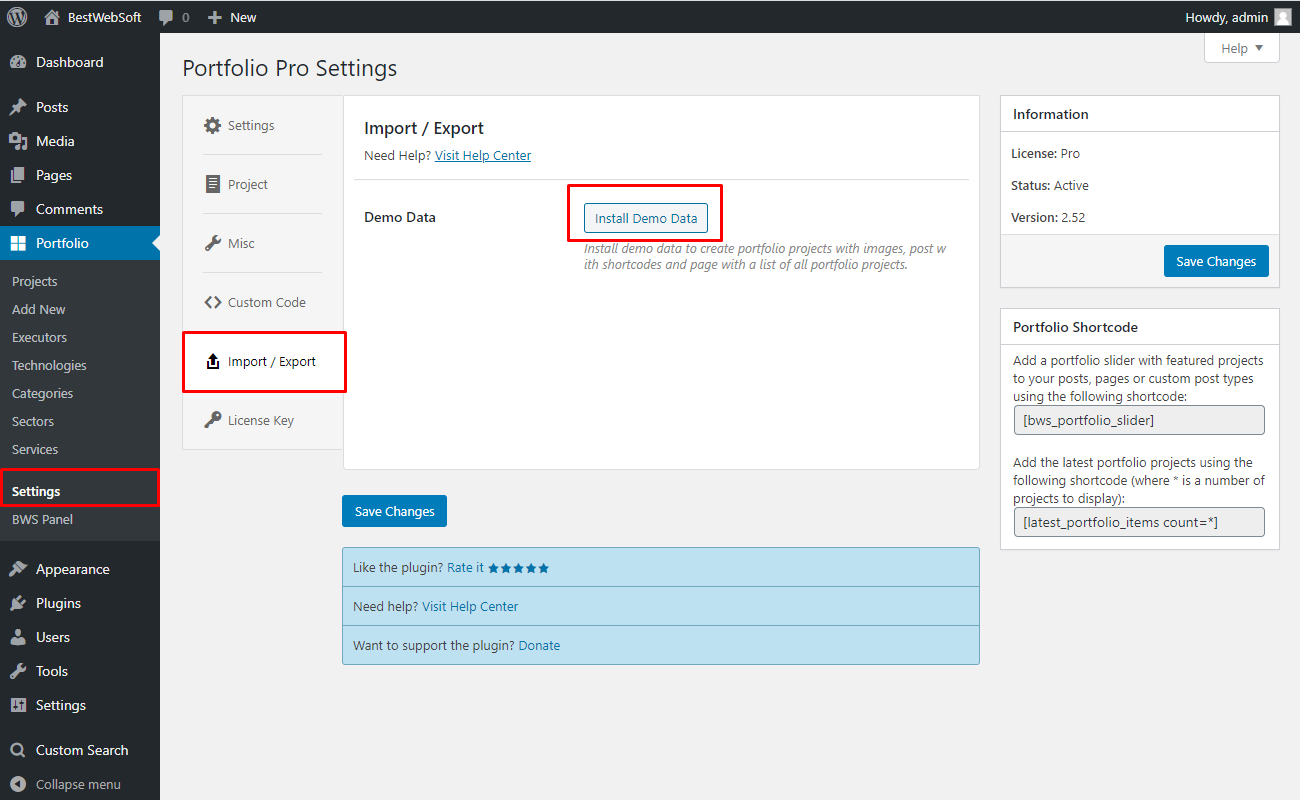Click the Tools wrench icon
Screen dimensions: 1300x800
click(x=18, y=671)
